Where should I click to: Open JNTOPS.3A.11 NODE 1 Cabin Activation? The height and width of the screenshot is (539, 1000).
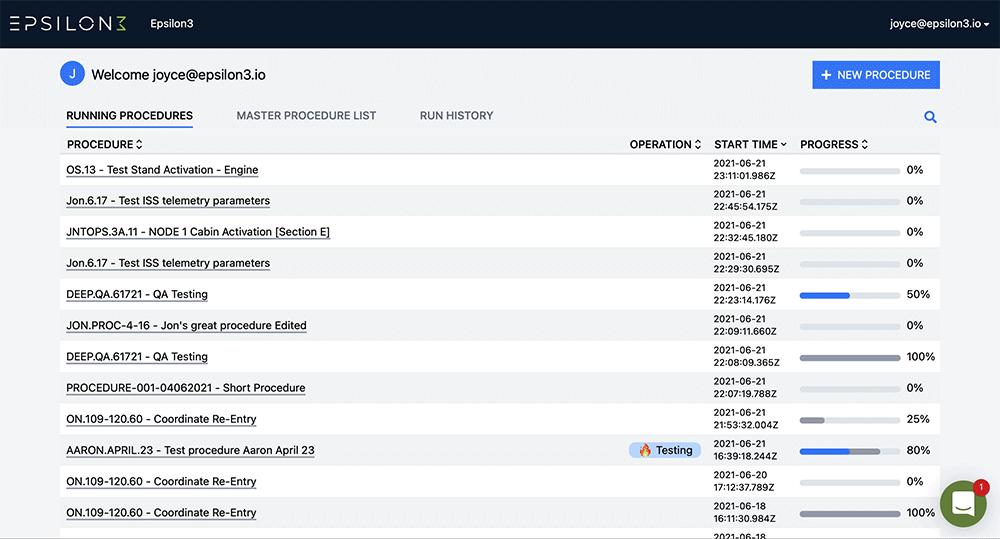click(x=198, y=232)
